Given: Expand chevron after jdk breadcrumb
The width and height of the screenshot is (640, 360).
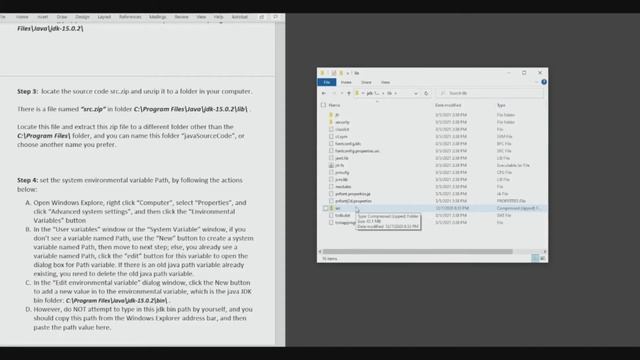Looking at the screenshot, I should pos(383,93).
